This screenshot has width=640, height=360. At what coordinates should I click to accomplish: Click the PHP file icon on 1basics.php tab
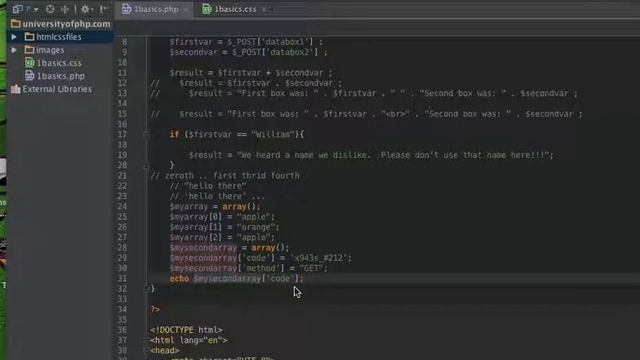(x=127, y=9)
